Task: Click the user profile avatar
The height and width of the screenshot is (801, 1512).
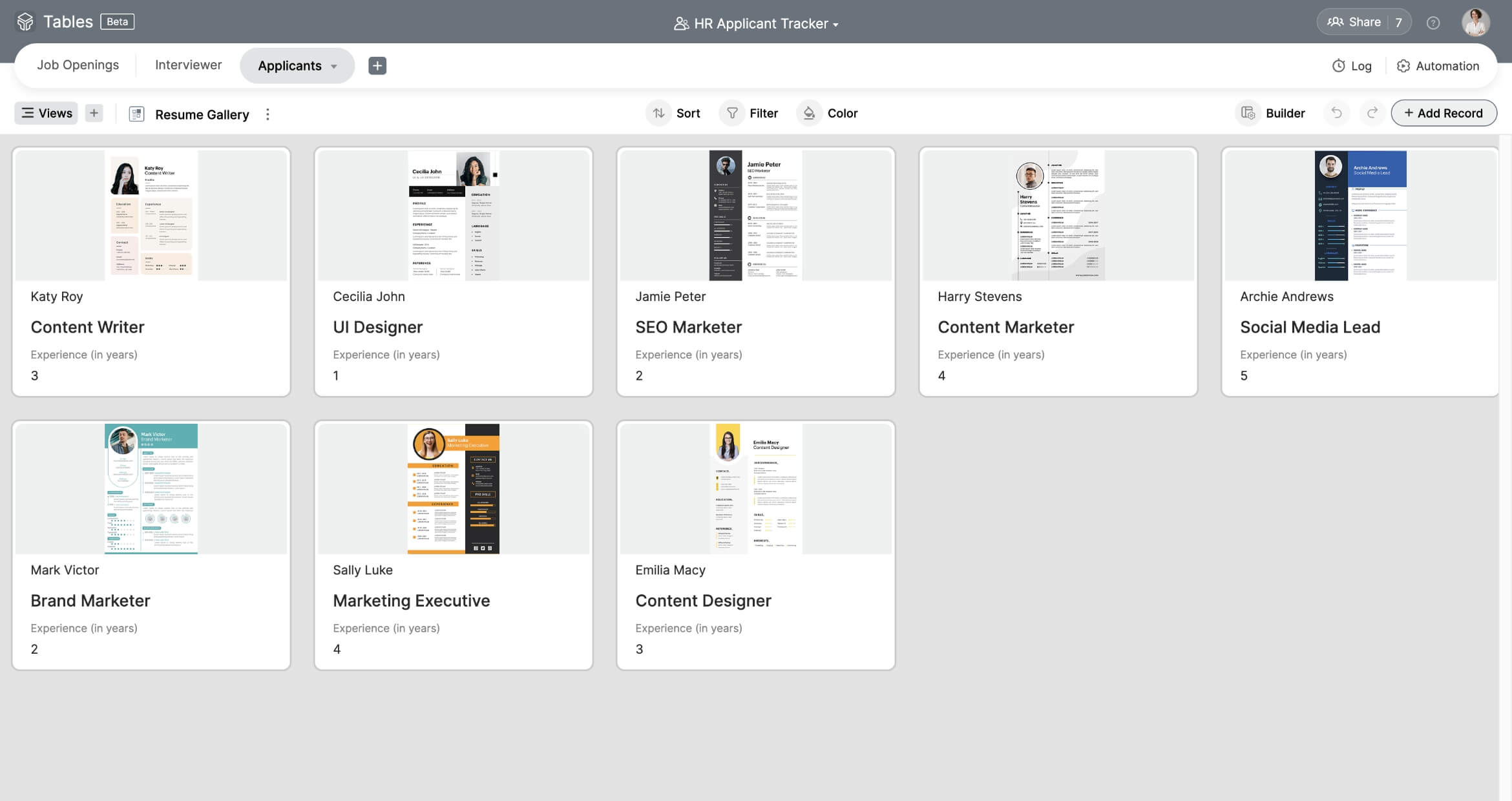Action: point(1475,23)
